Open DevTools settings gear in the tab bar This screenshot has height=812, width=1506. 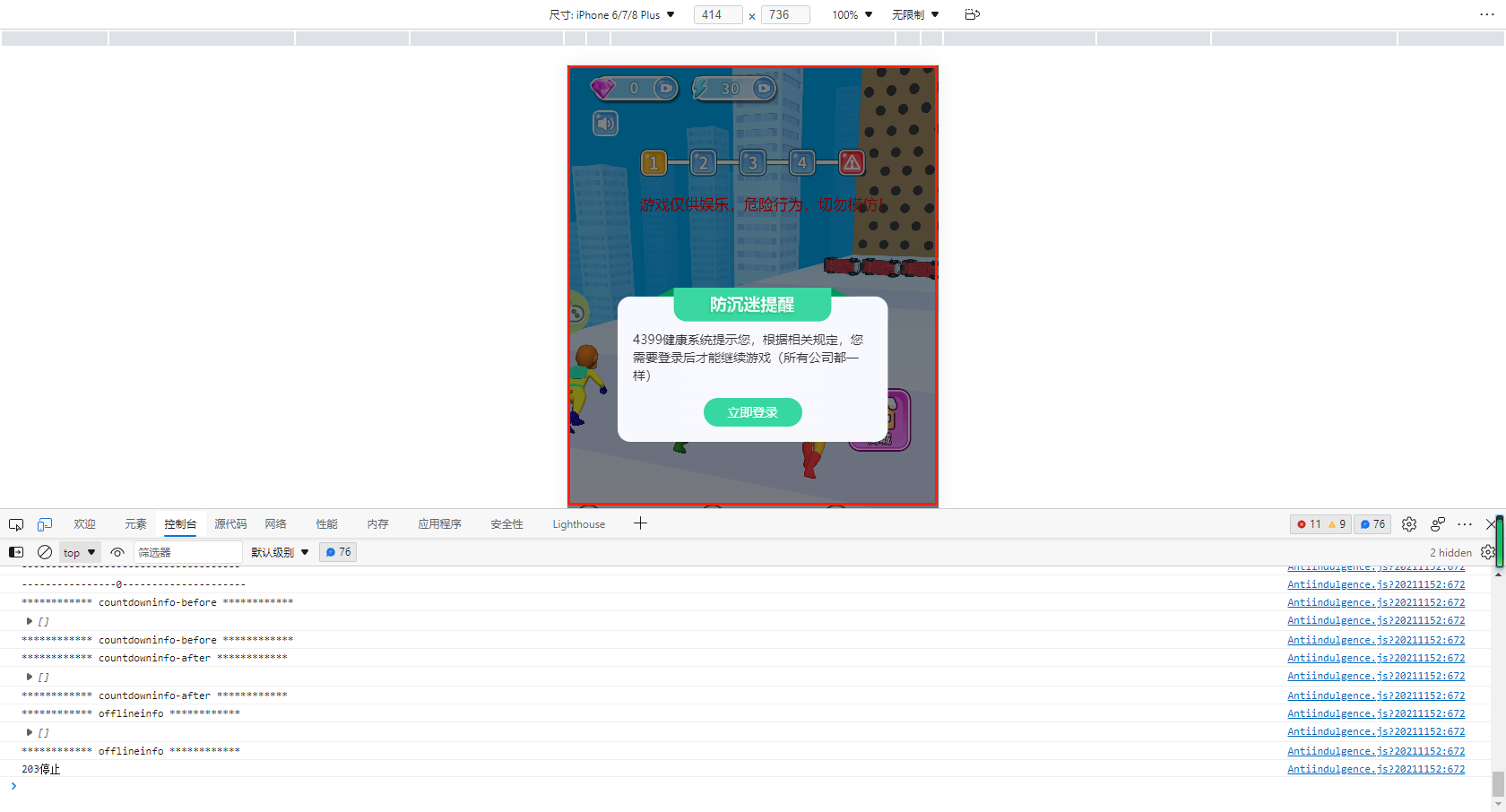pos(1409,524)
